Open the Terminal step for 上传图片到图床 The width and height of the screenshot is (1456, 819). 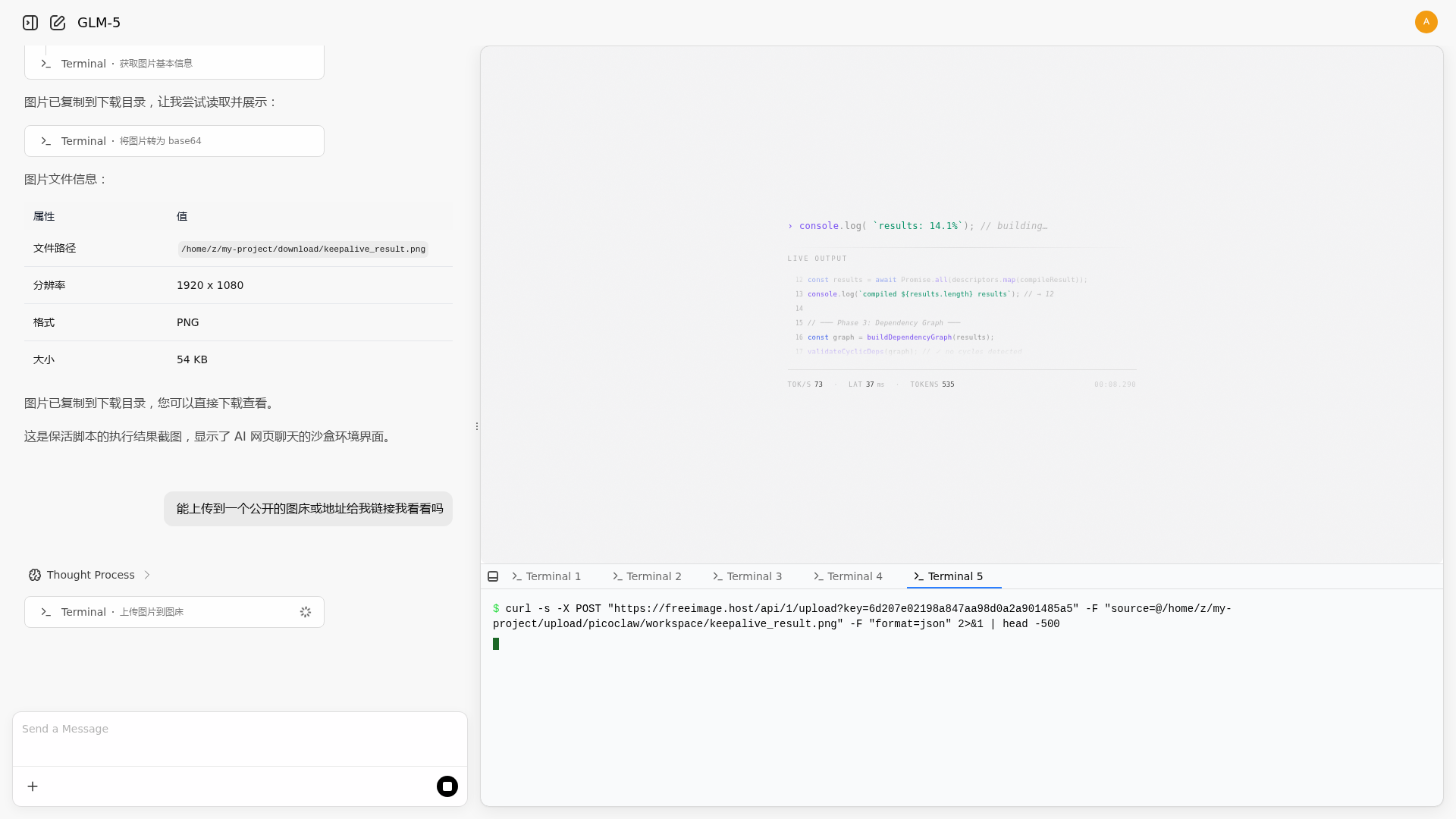tap(174, 612)
